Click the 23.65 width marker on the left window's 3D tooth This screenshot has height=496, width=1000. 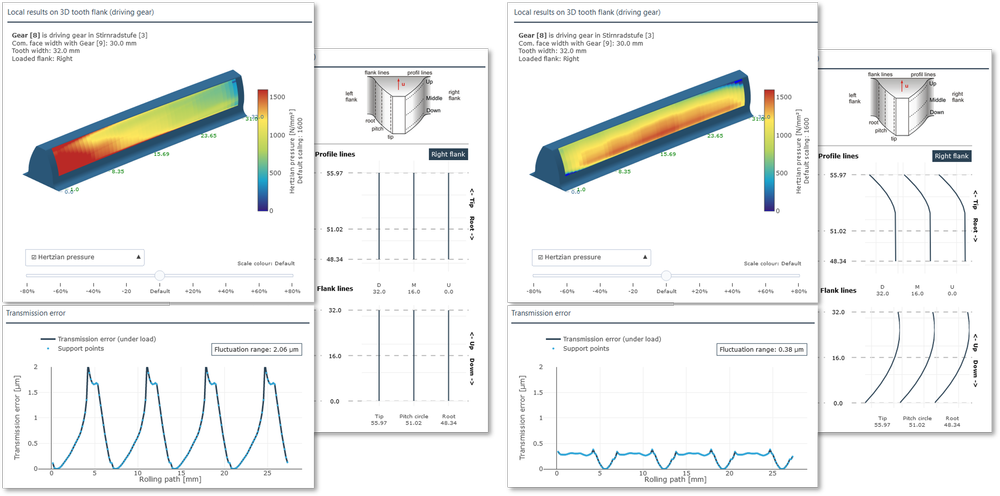click(x=209, y=135)
